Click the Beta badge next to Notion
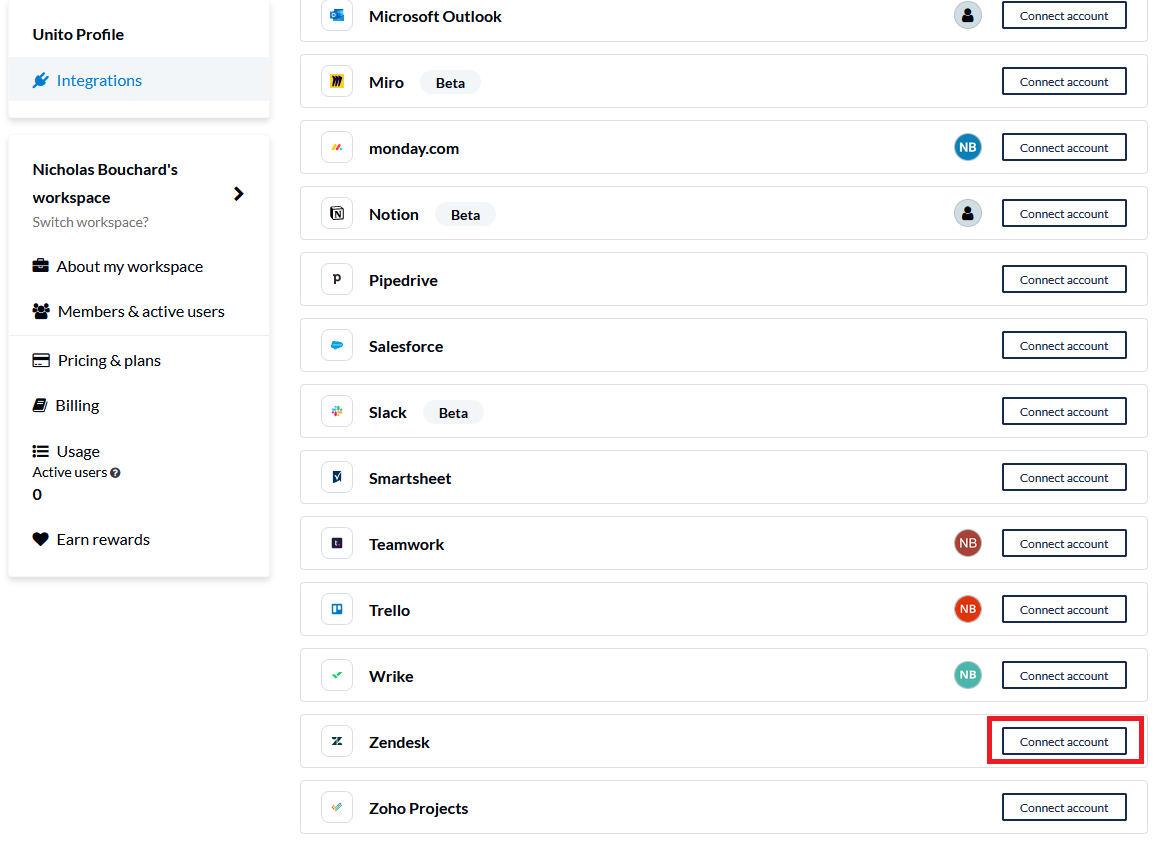Screen dimensions: 1156x845 465,215
